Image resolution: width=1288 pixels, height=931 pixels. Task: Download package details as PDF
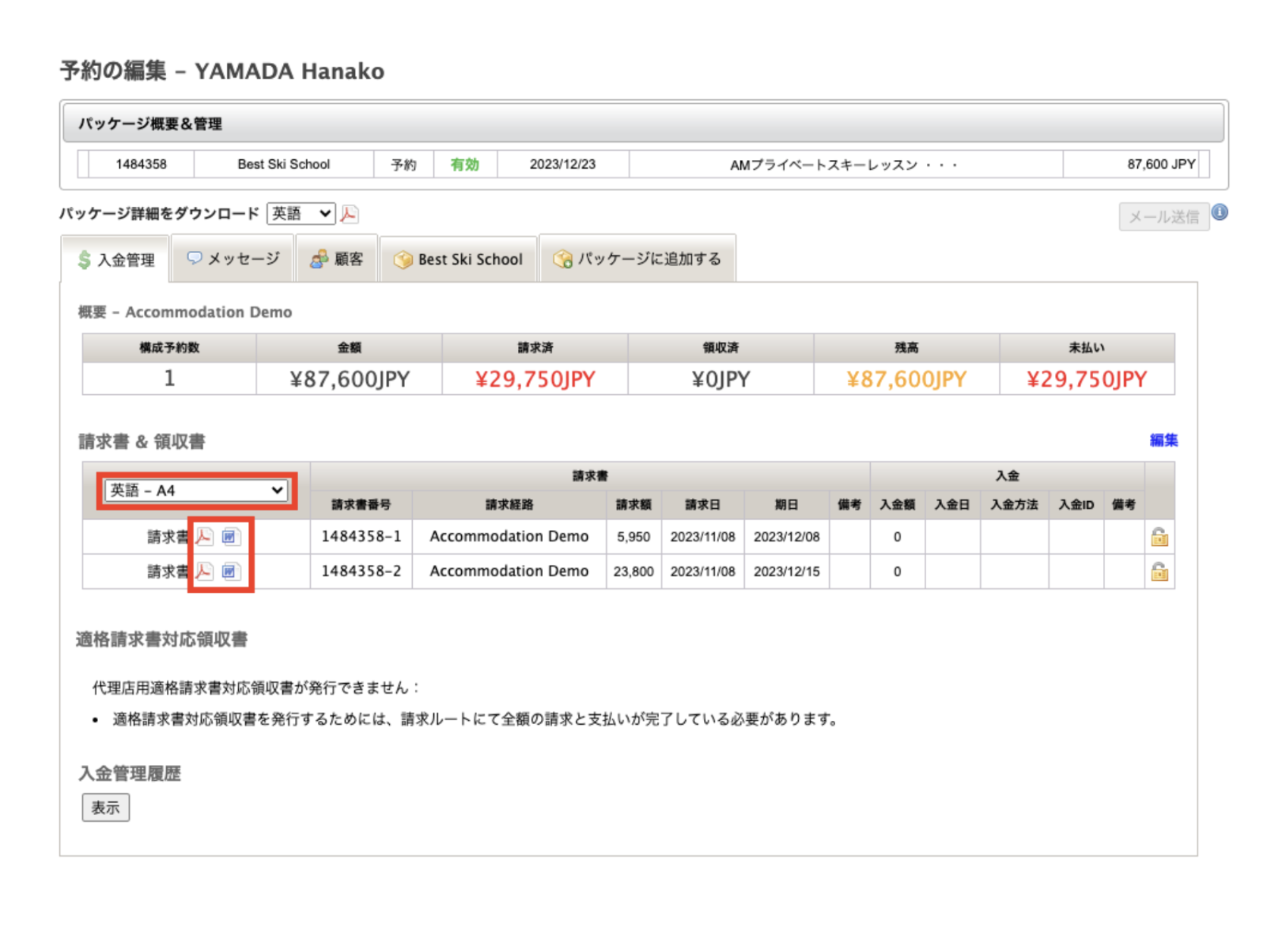pos(349,215)
